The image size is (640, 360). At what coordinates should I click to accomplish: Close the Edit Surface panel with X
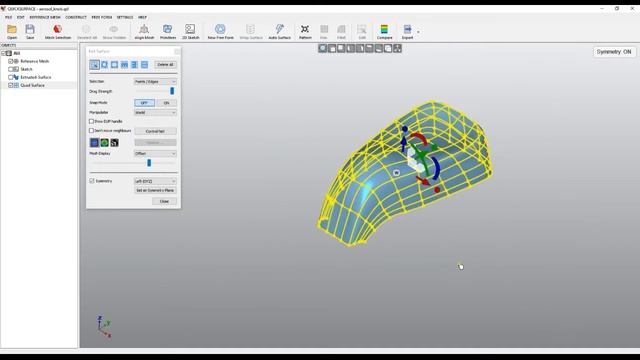click(177, 51)
